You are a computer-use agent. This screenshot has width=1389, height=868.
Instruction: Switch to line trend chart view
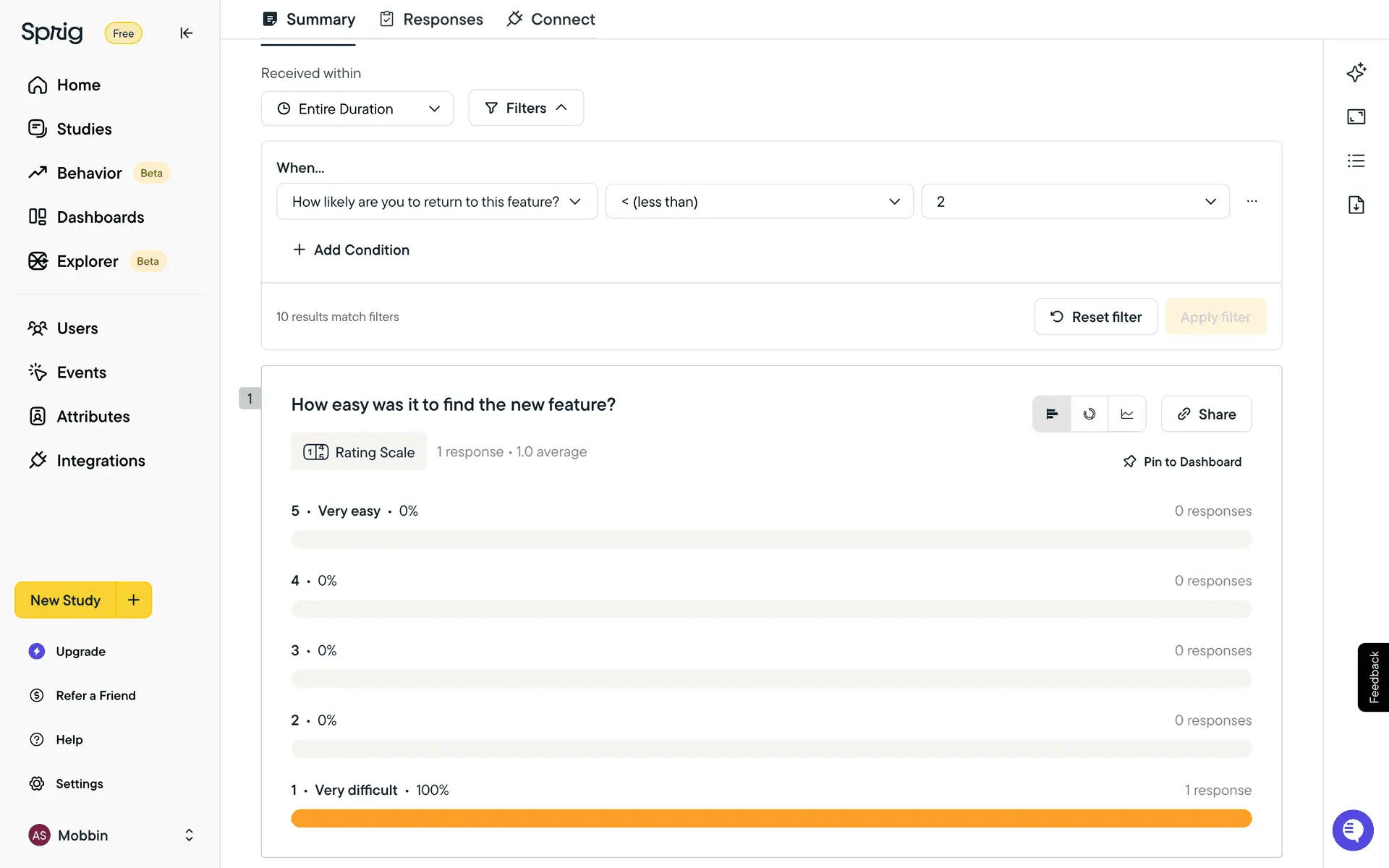coord(1127,414)
